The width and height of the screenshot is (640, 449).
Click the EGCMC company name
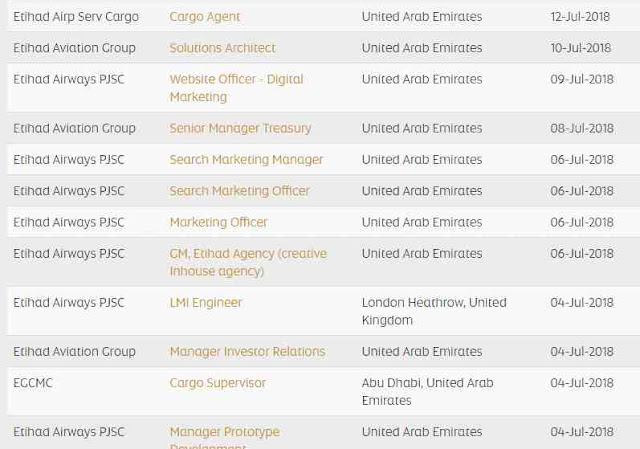[33, 383]
